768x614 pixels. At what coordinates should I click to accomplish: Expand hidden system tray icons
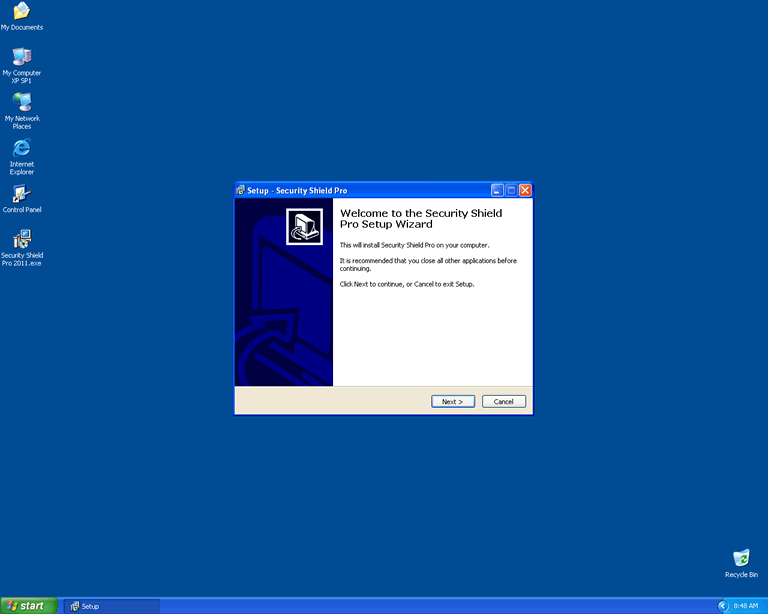click(723, 606)
